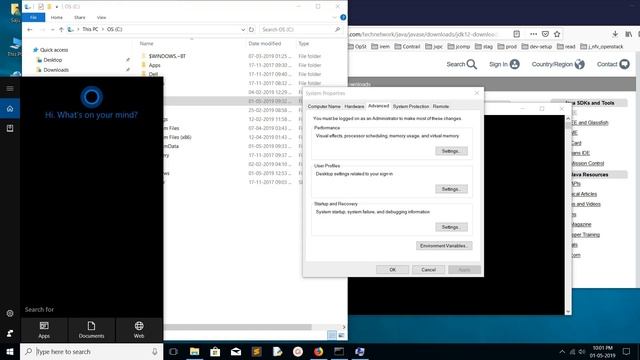This screenshot has height=360, width=640.
Task: Select This PC in the breadcrumb
Action: [90, 29]
